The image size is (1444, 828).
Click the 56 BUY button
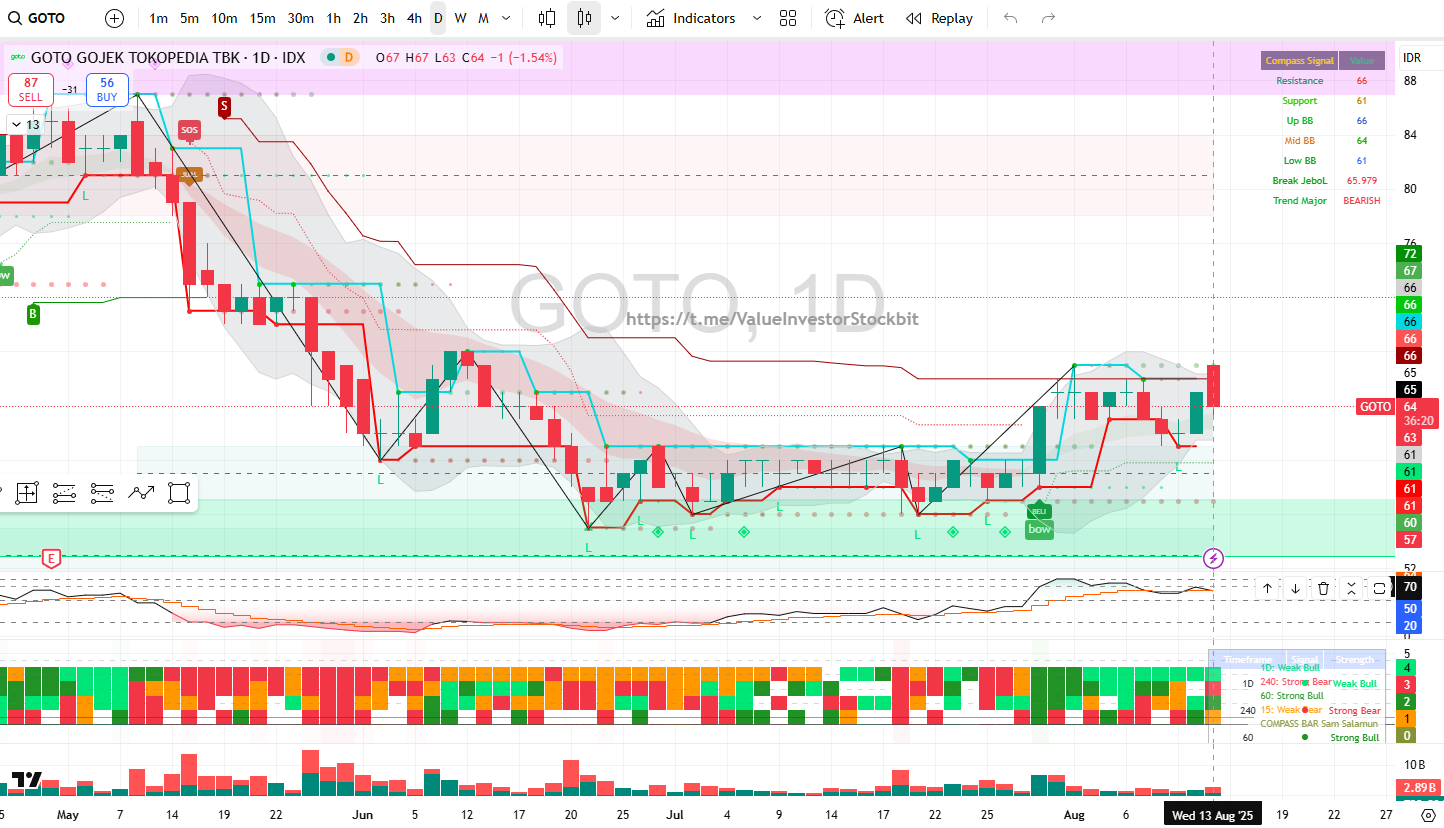click(x=107, y=90)
